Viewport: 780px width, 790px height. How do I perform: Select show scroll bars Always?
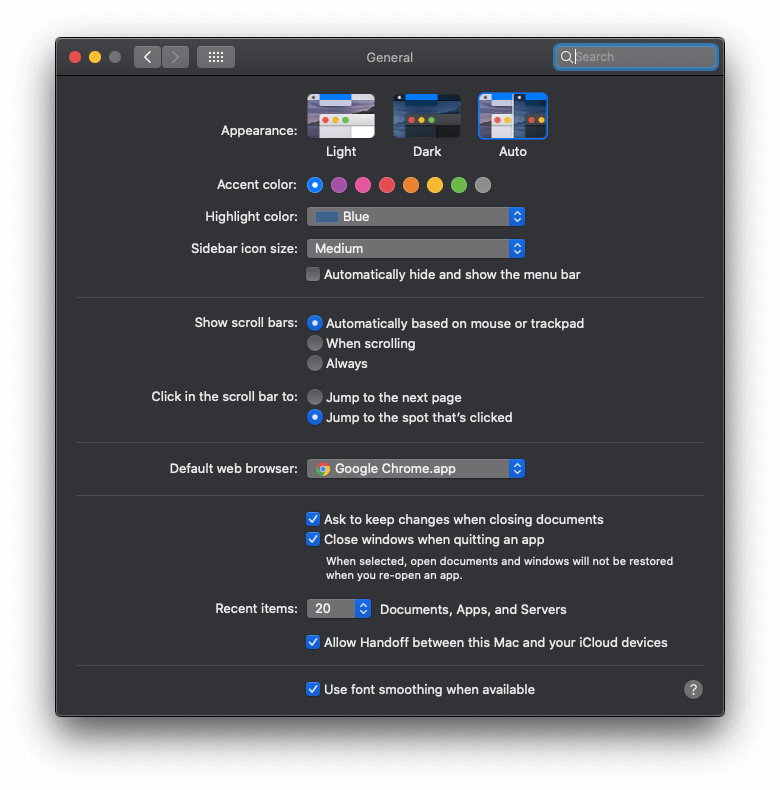[x=315, y=363]
